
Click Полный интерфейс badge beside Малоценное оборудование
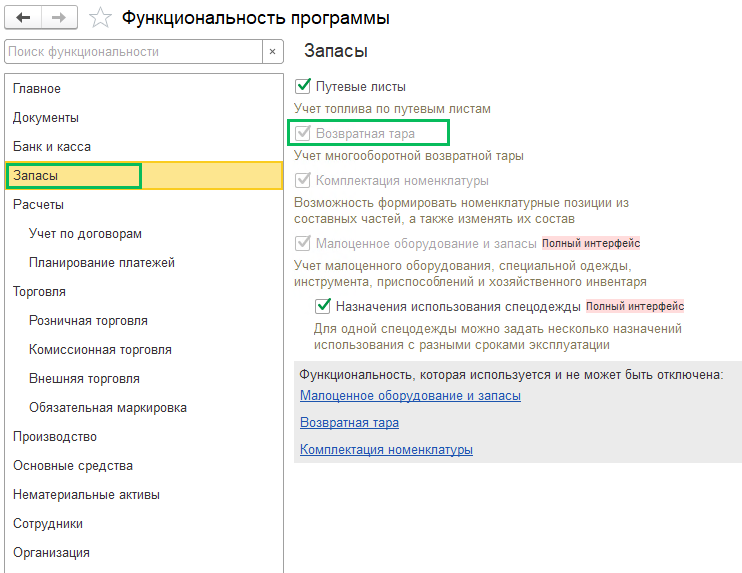pos(591,243)
